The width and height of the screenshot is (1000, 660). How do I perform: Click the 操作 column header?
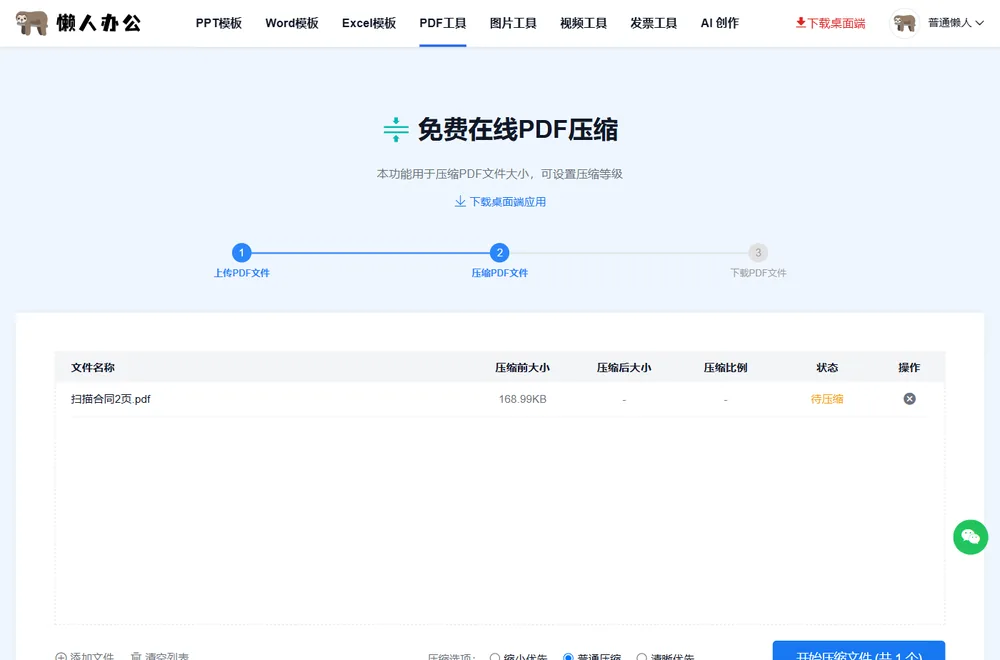point(909,367)
